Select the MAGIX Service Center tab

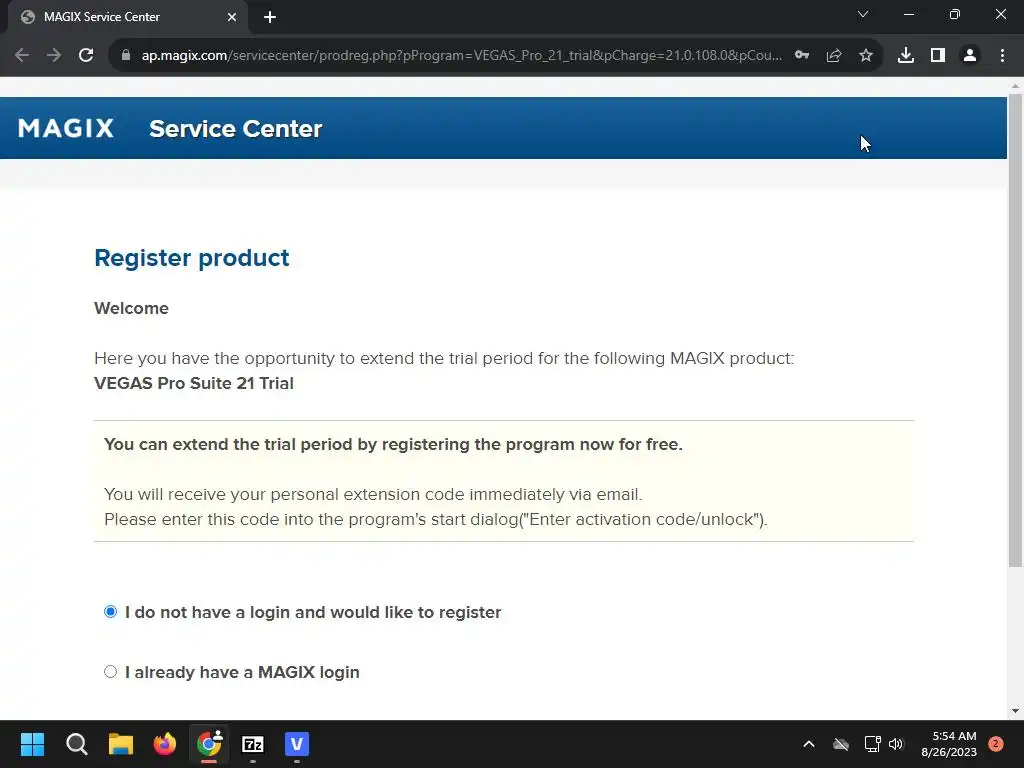point(127,18)
